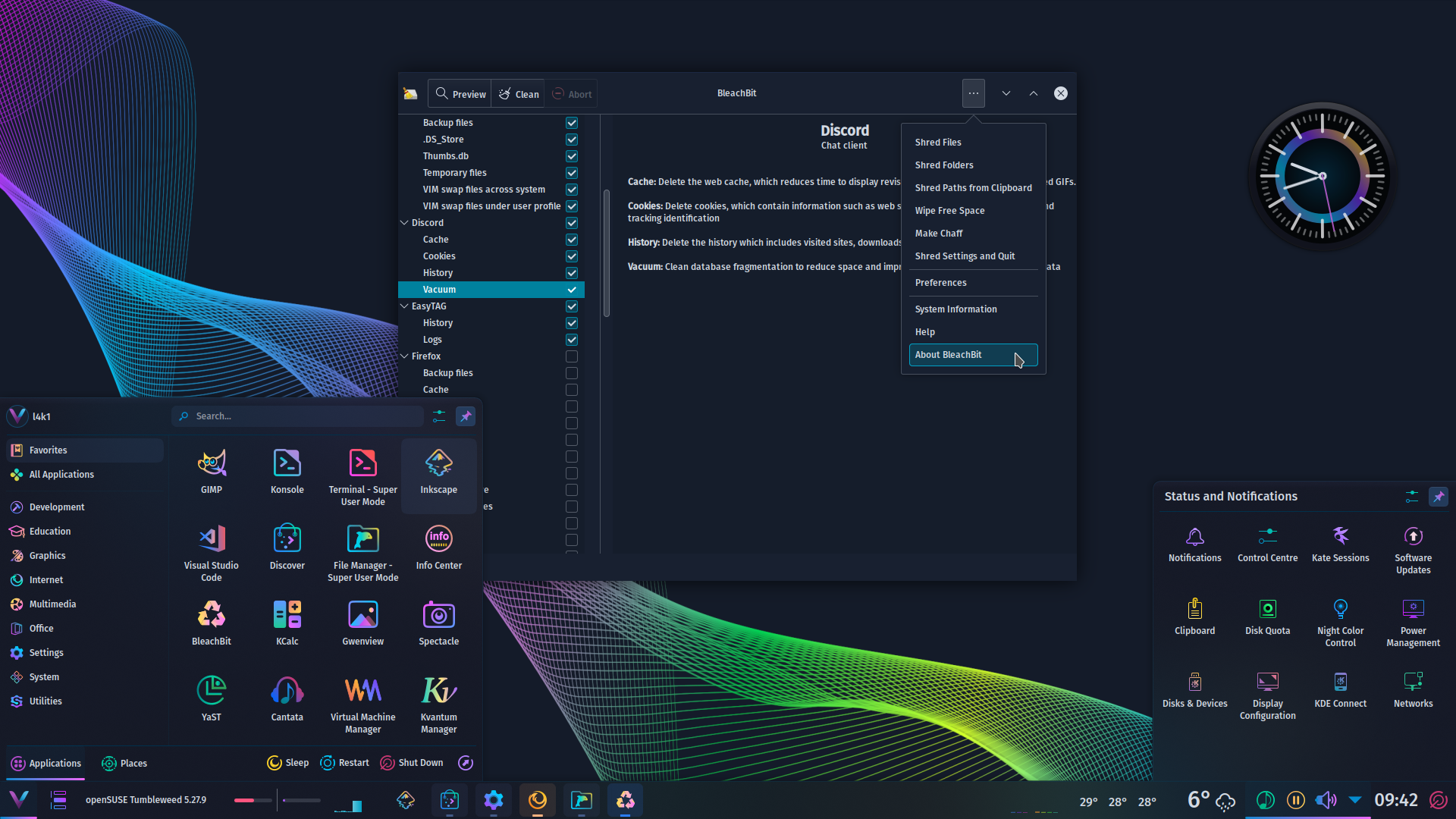Choose System Information in the menu

(x=974, y=309)
